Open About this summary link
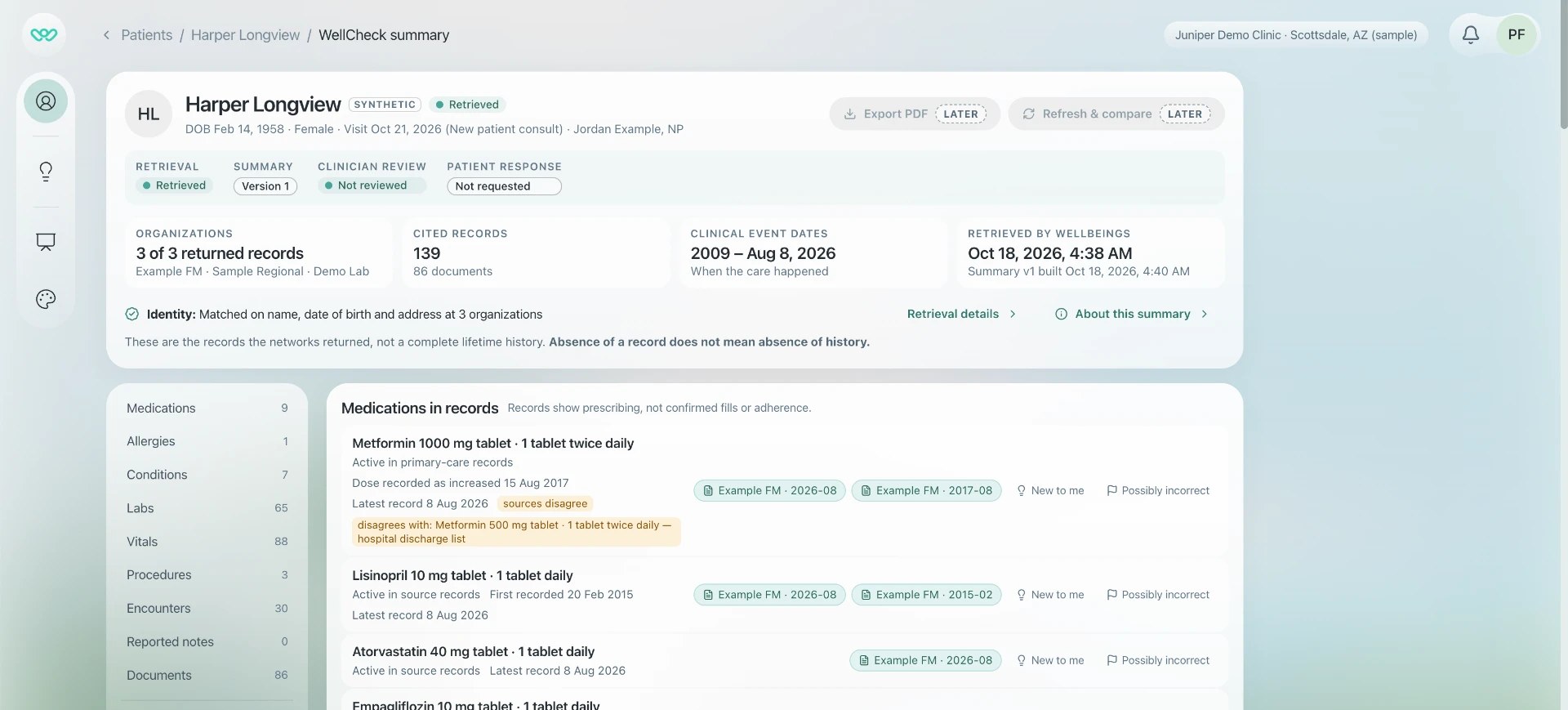The image size is (1568, 710). [1133, 314]
